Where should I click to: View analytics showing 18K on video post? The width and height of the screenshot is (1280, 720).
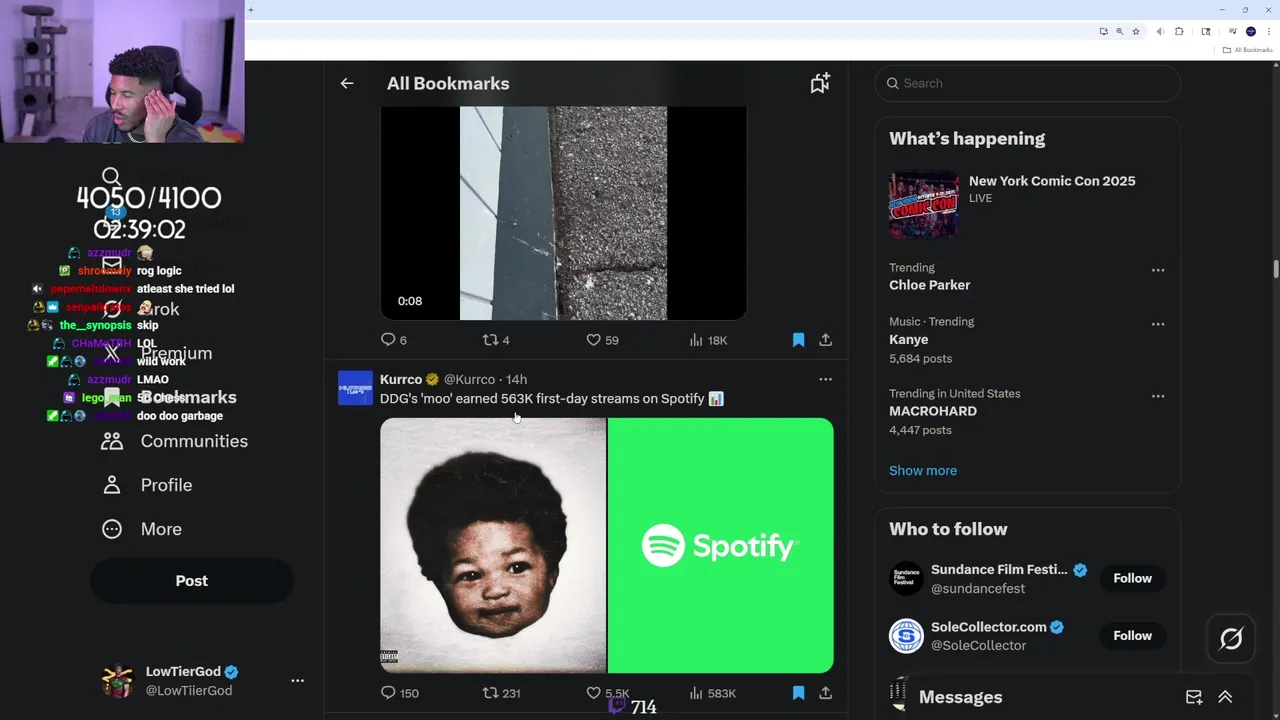click(708, 340)
